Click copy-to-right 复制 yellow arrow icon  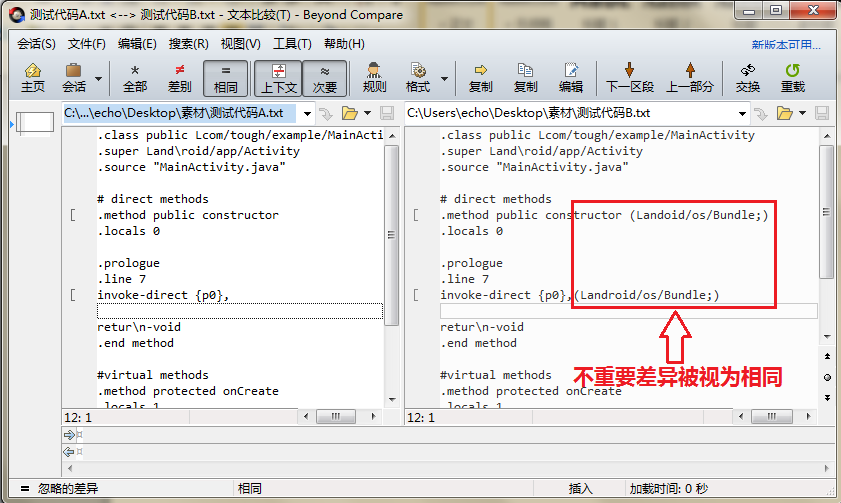coord(481,78)
